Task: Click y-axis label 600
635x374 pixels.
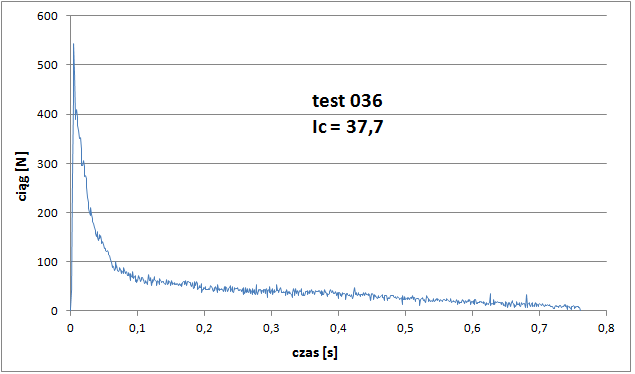Action: click(47, 16)
